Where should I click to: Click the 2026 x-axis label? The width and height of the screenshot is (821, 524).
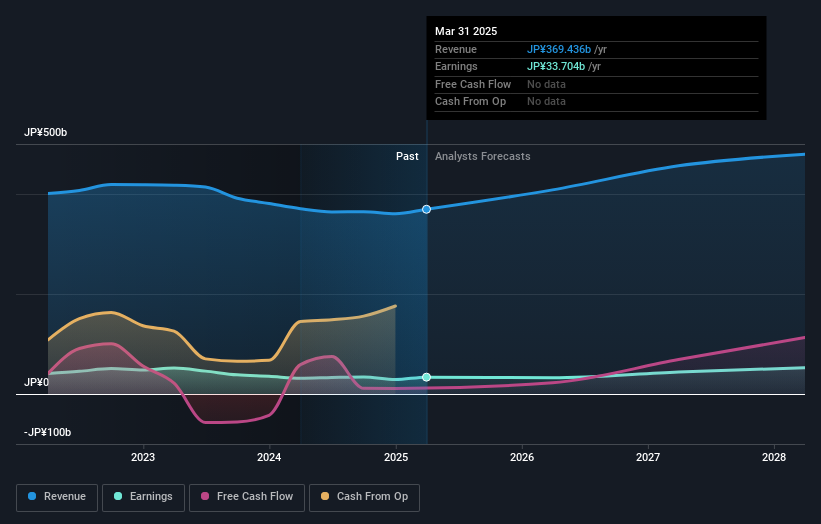click(522, 458)
